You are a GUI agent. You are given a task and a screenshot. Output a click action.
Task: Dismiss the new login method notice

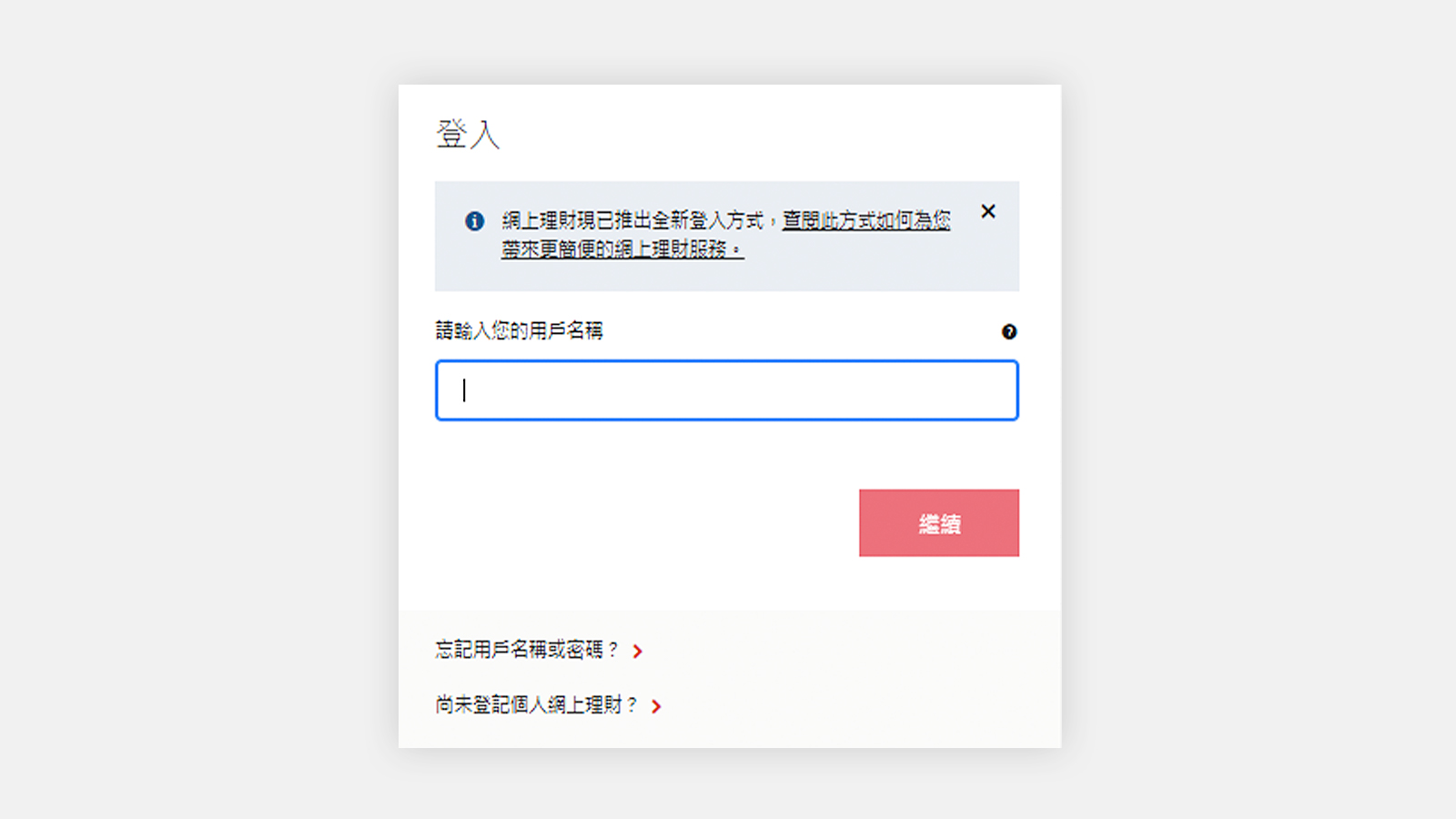[x=988, y=211]
